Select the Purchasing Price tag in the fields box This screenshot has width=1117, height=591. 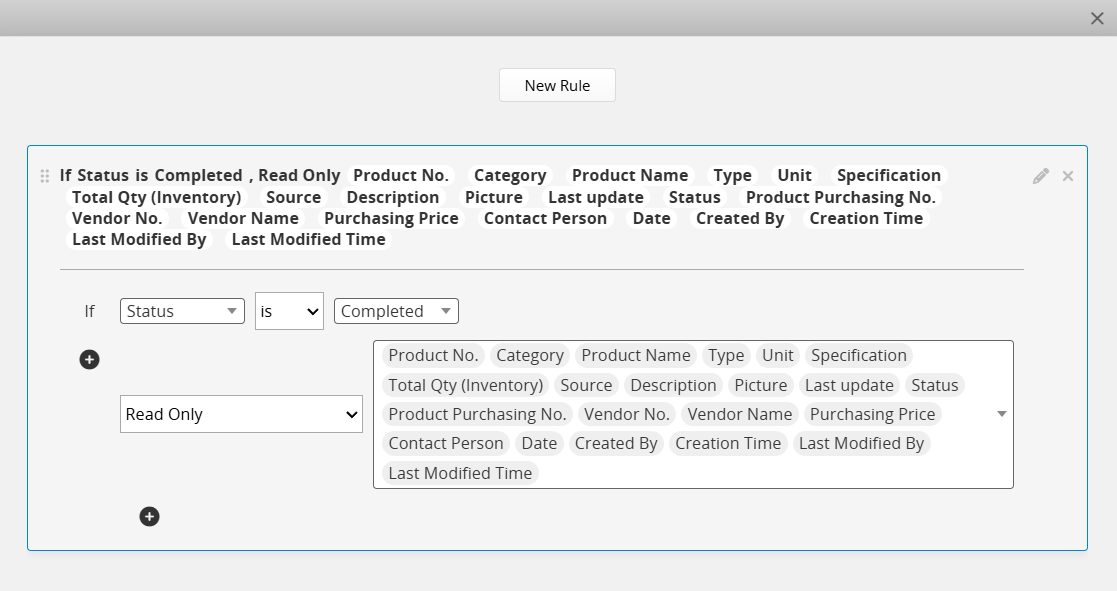[x=872, y=414]
